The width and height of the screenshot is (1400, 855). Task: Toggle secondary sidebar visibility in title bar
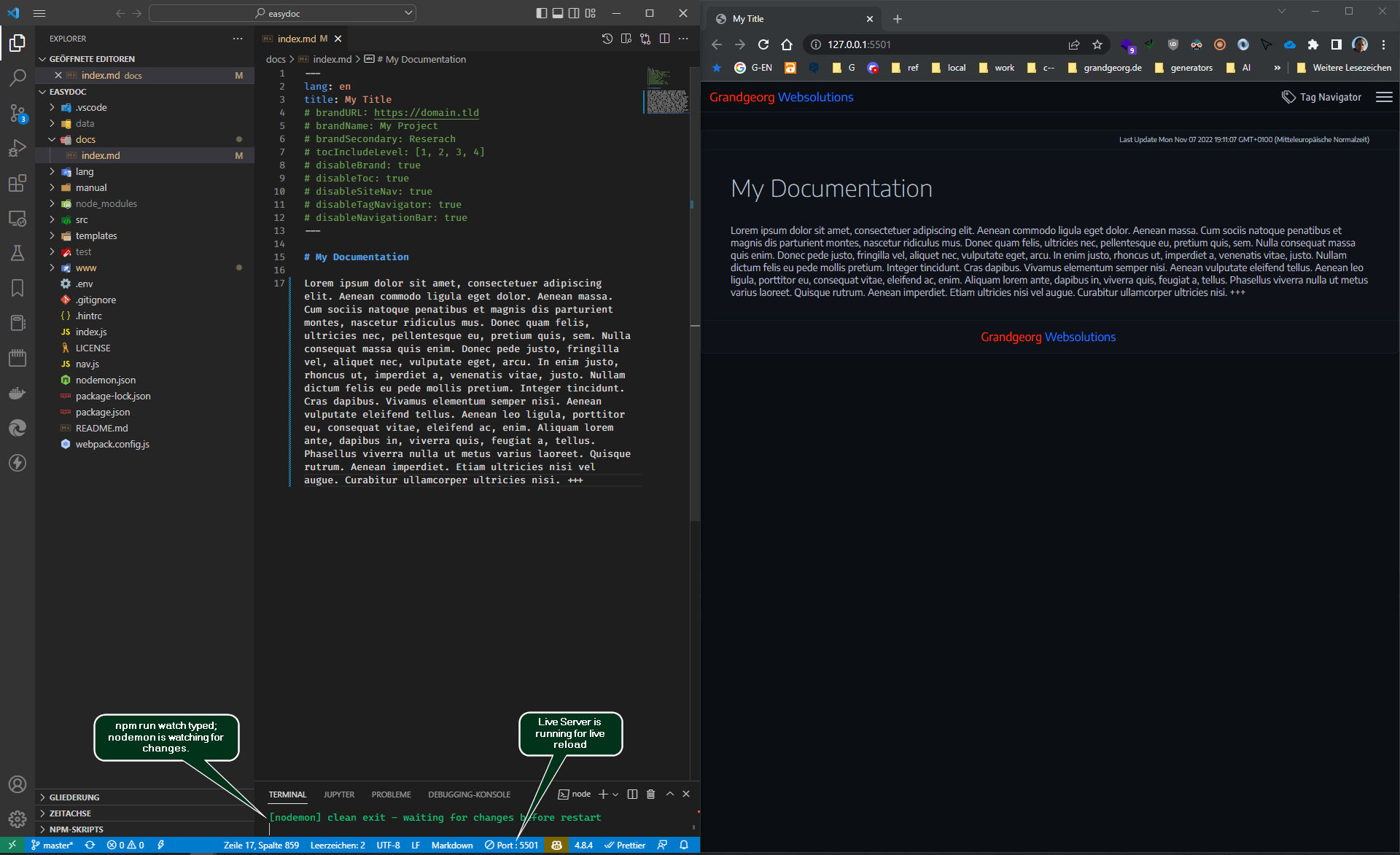pos(574,13)
